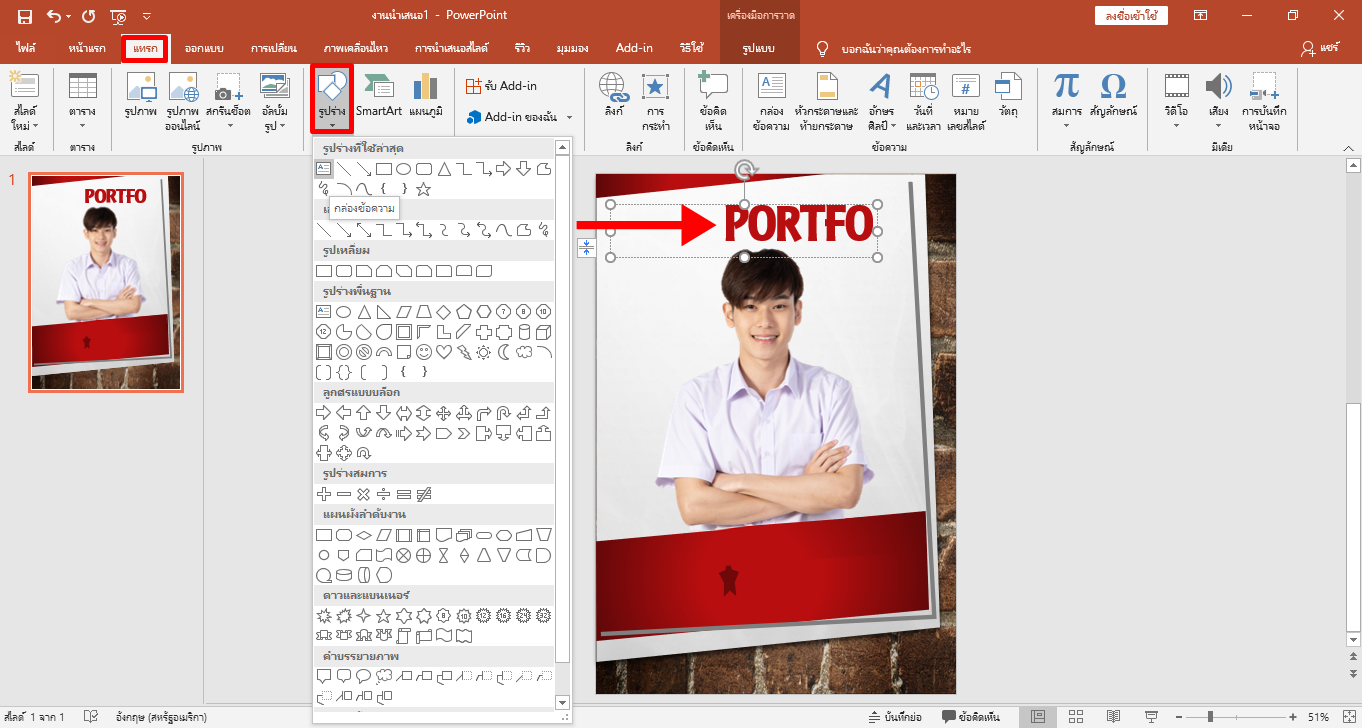
Task: Toggle Comments pane in status bar
Action: [x=971, y=717]
